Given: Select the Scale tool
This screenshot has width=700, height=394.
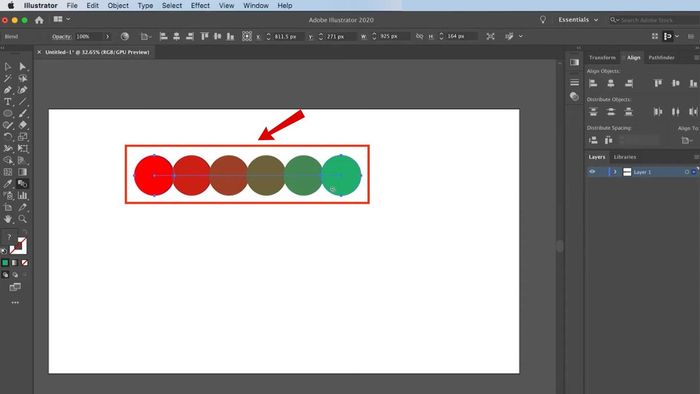Looking at the screenshot, I should click(x=22, y=137).
